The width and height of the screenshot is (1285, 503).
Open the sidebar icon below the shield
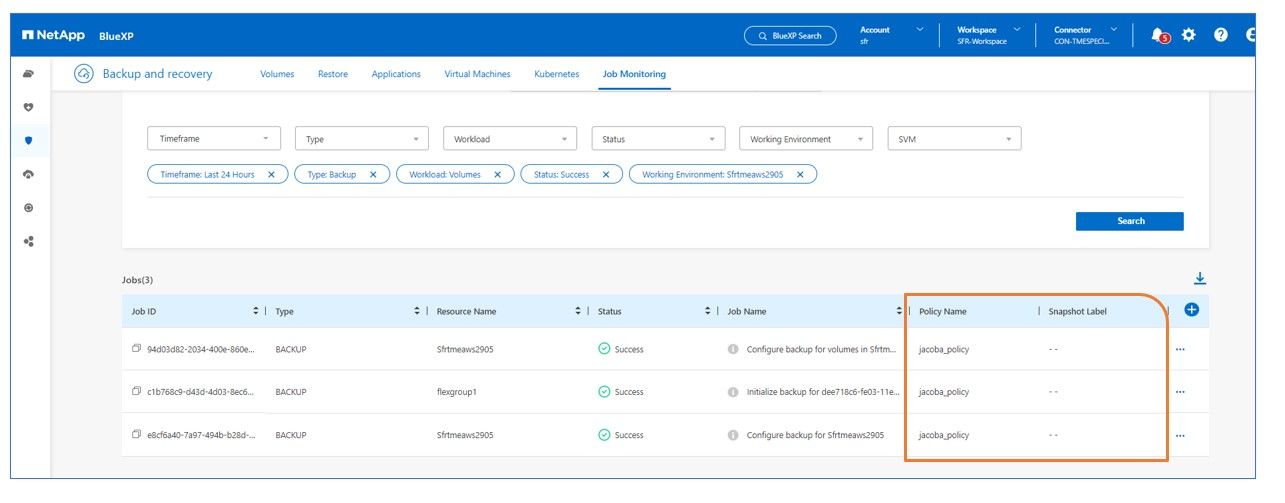(x=28, y=174)
